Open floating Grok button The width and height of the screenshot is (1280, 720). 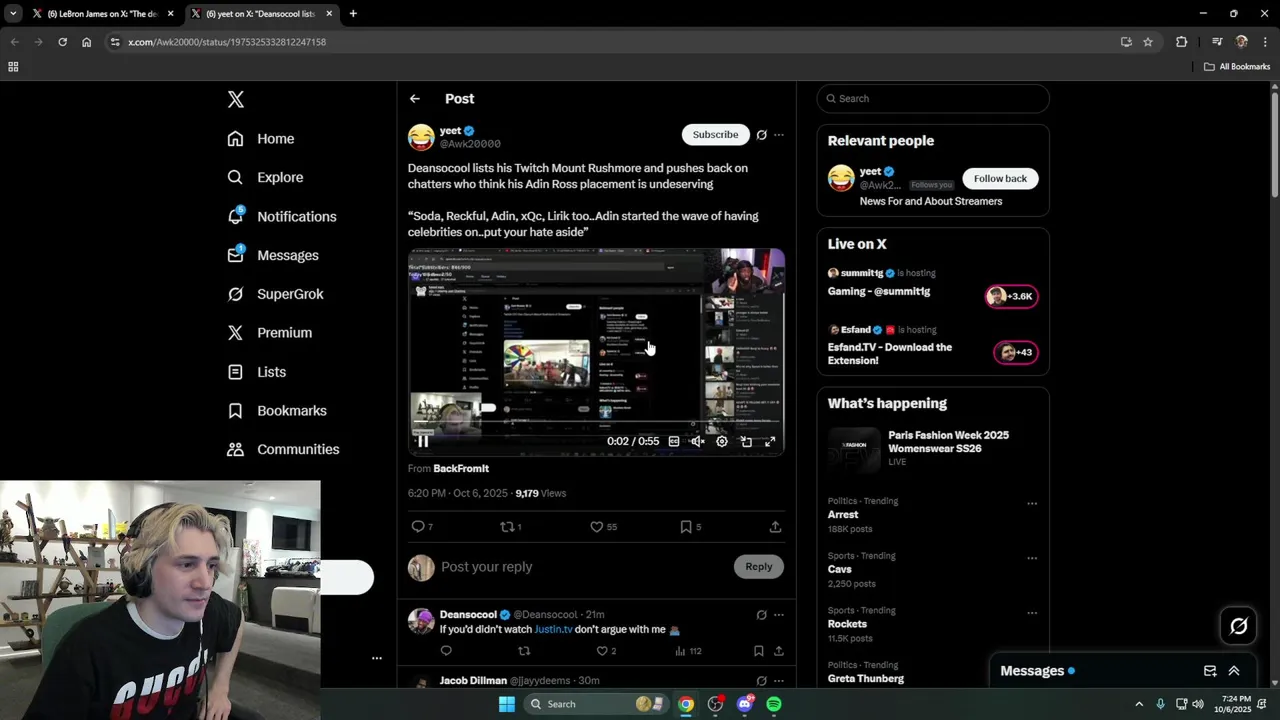(1239, 626)
